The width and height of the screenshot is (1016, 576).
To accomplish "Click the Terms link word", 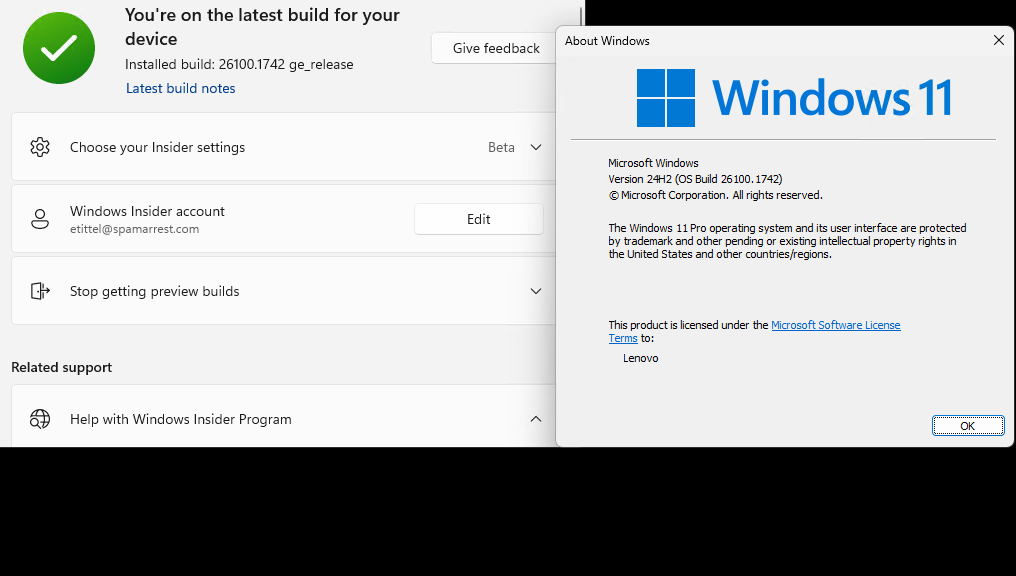I will coord(623,338).
